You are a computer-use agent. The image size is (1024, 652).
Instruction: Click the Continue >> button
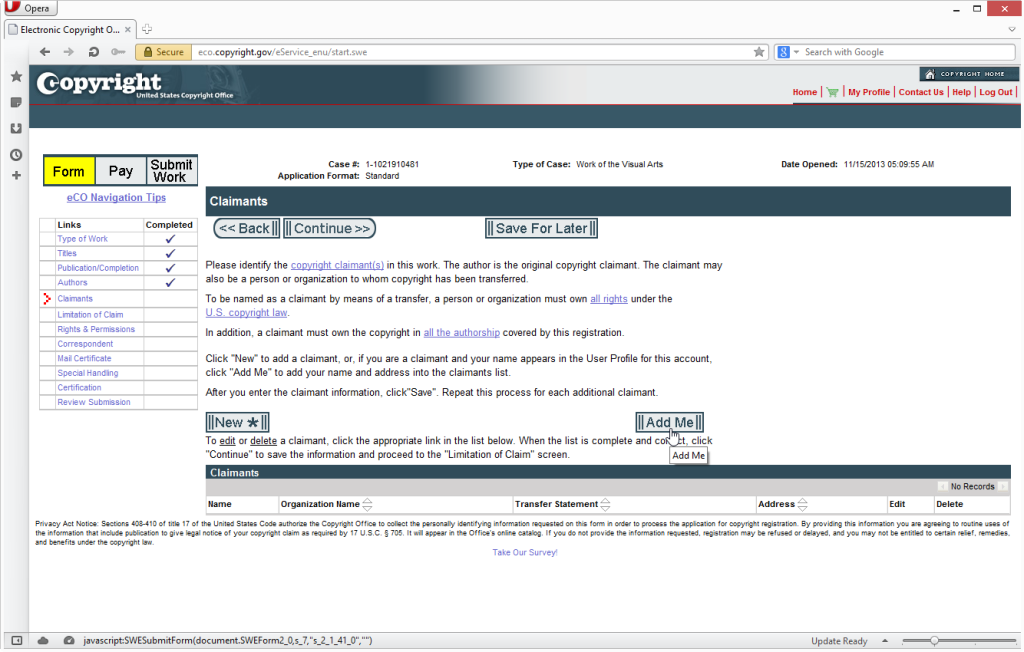(x=329, y=229)
